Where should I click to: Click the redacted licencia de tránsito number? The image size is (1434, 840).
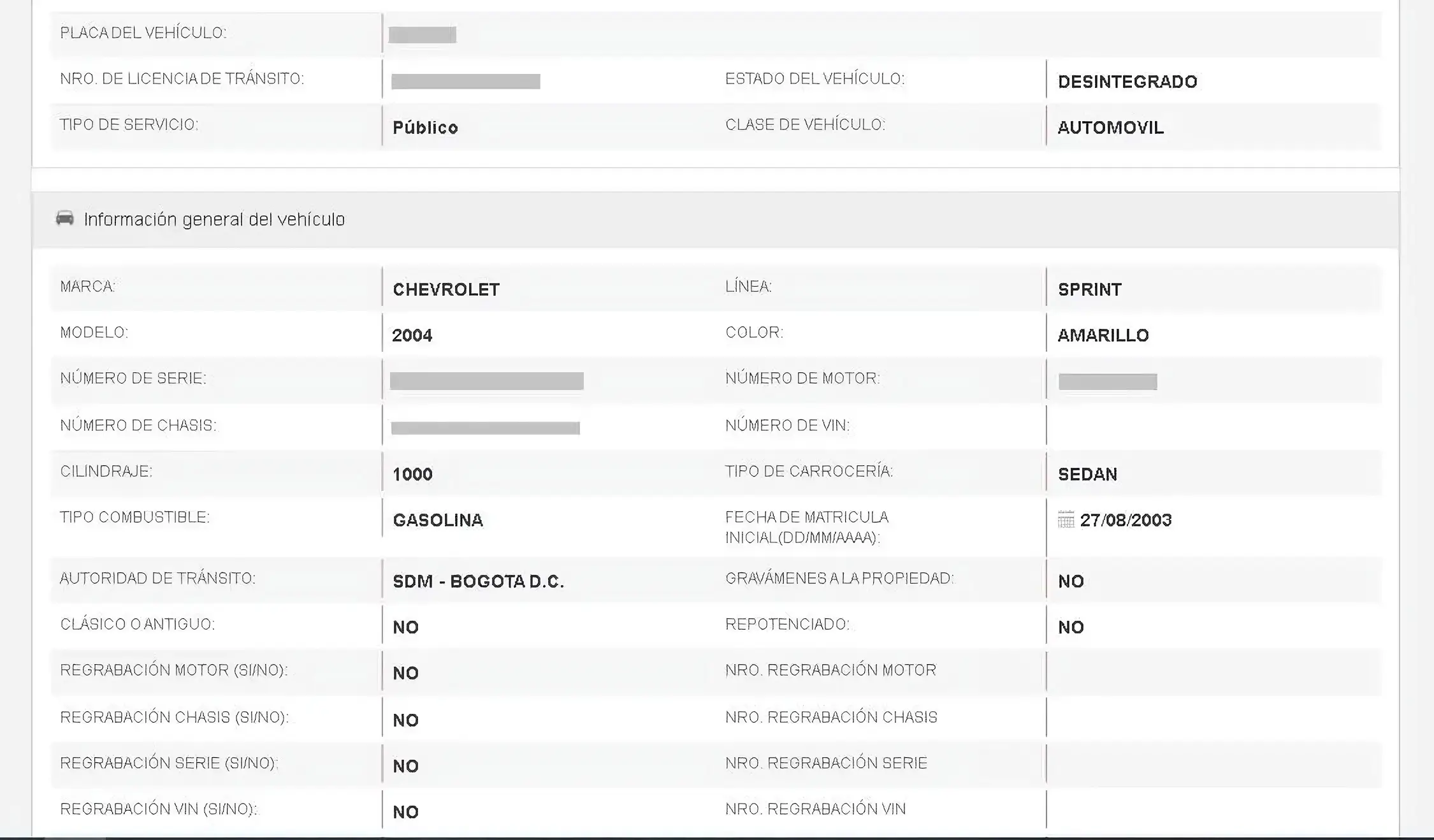[466, 82]
